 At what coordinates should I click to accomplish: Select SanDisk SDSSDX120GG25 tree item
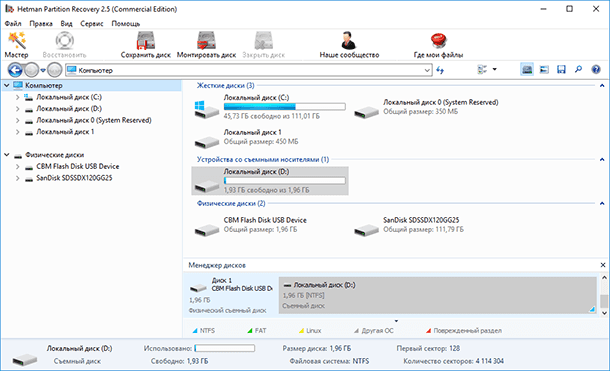pos(74,178)
